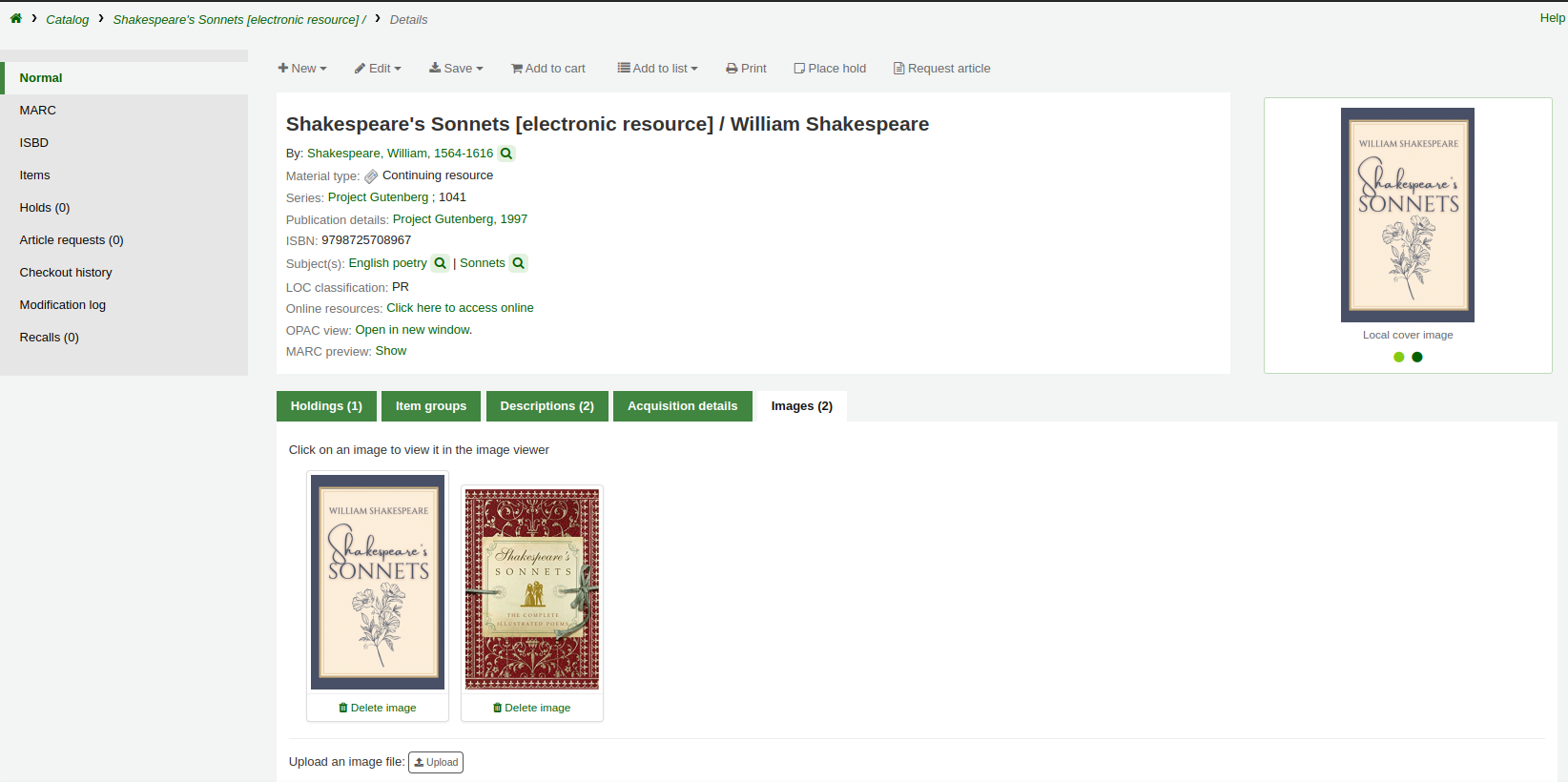1568x782 pixels.
Task: Click the Upload image file button
Action: tap(436, 762)
